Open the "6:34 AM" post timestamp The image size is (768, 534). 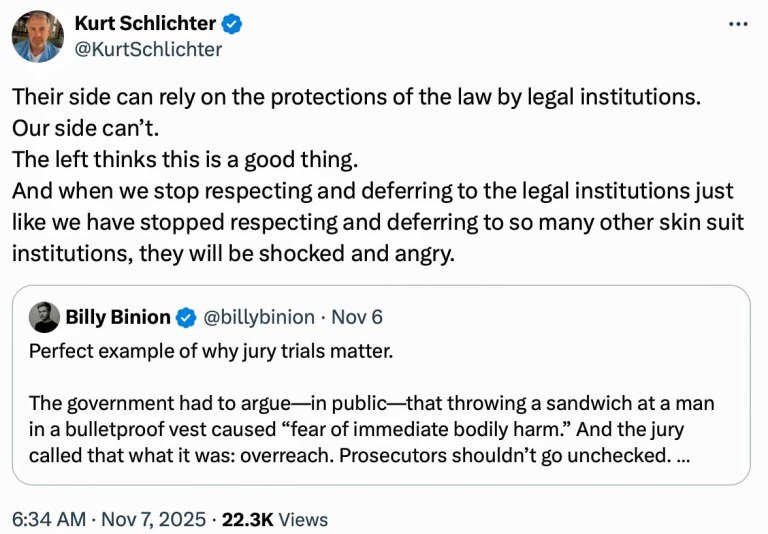point(47,519)
